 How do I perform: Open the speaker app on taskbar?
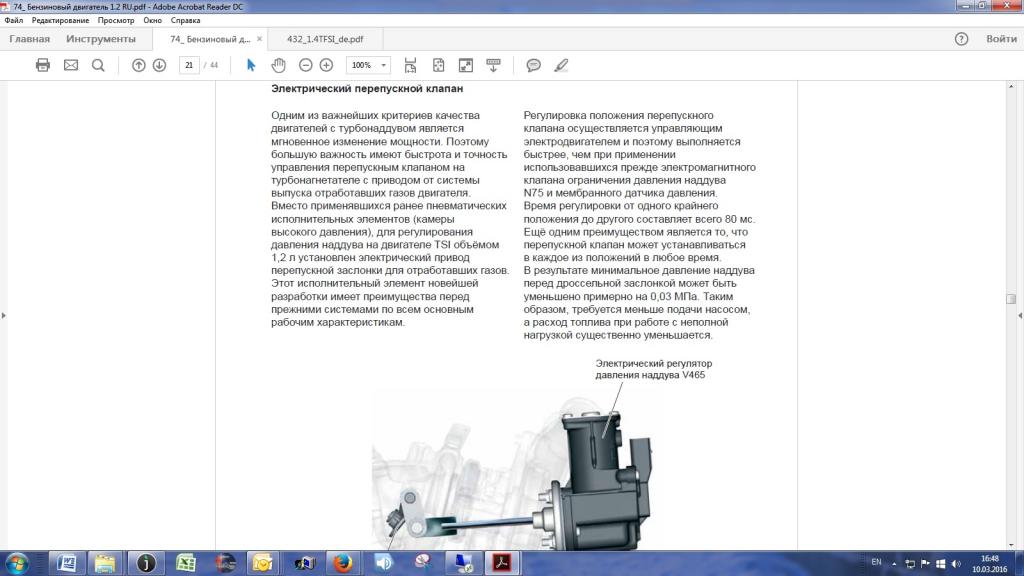tap(383, 563)
